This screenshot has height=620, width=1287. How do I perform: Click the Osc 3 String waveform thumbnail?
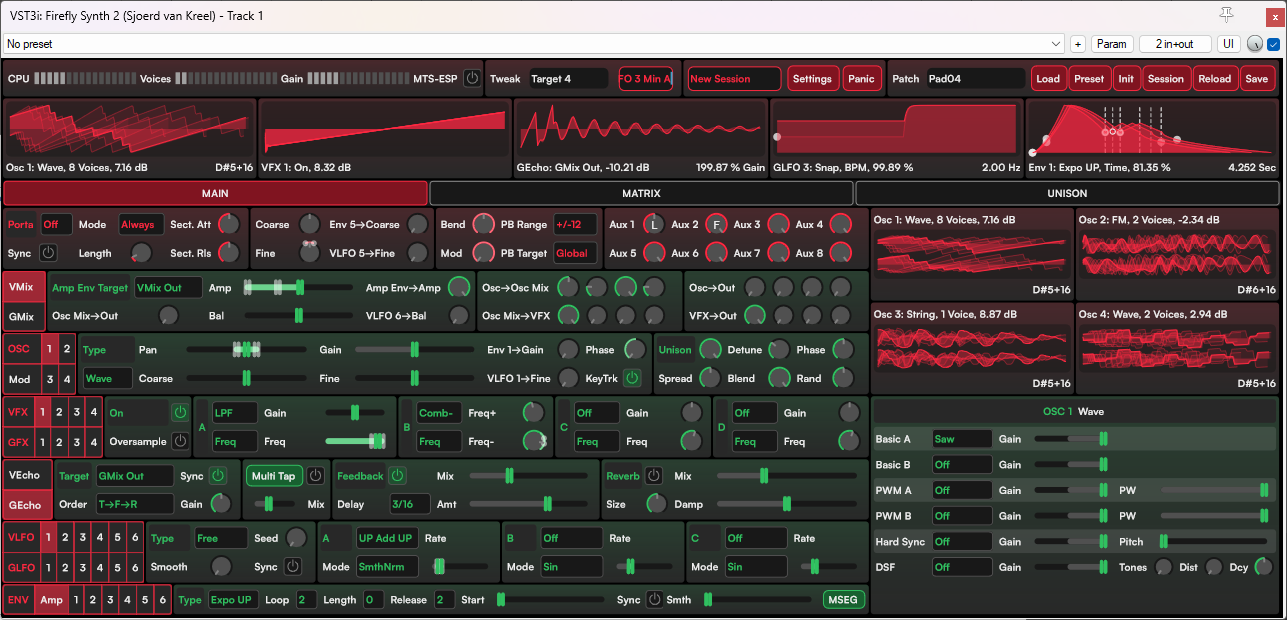click(x=973, y=348)
